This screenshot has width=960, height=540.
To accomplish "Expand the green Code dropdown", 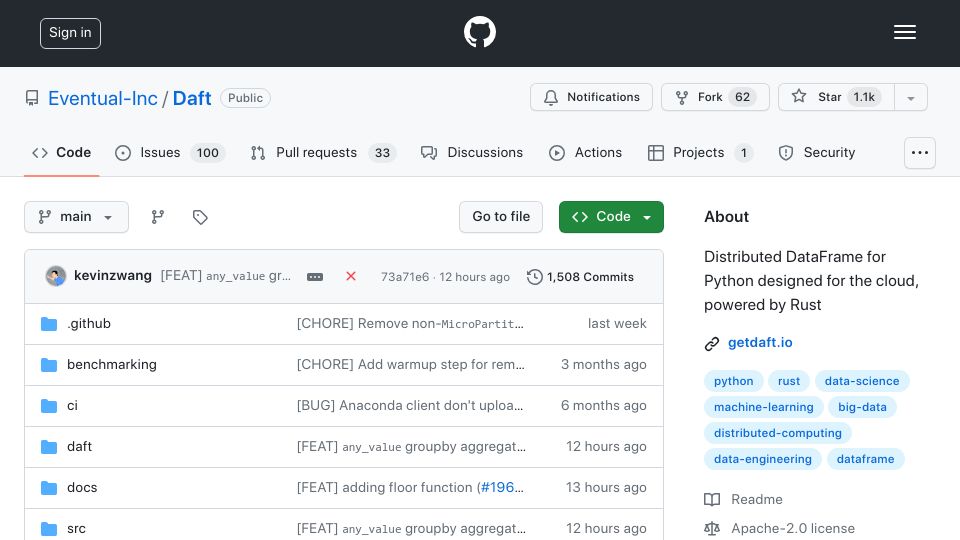I will tap(611, 217).
